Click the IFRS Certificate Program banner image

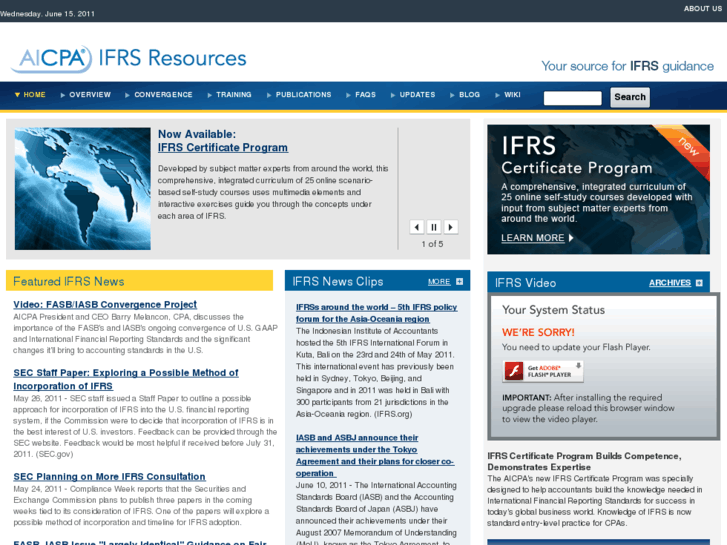point(598,189)
